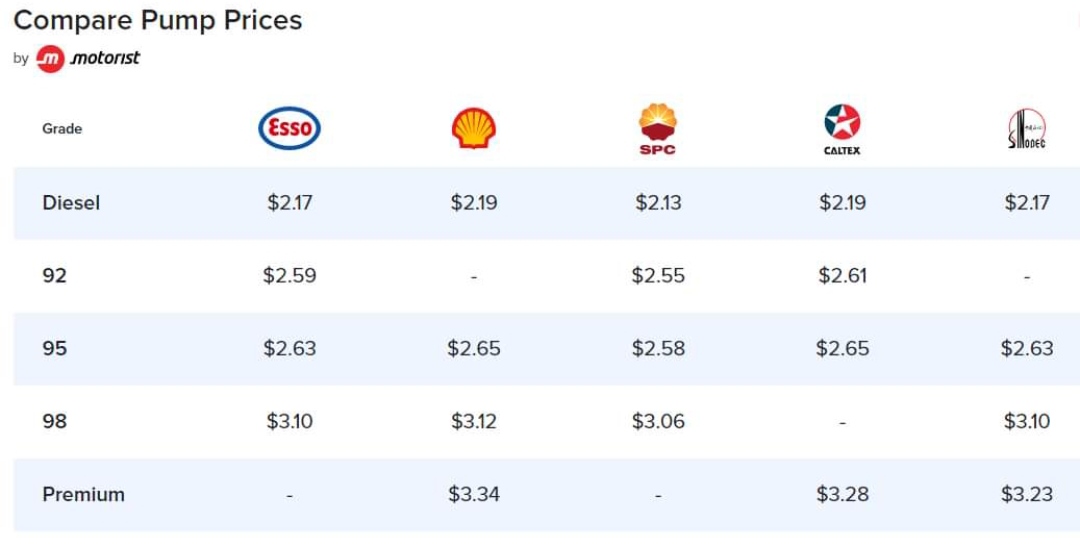Click SPC's $2.13 Diesel price

point(658,202)
